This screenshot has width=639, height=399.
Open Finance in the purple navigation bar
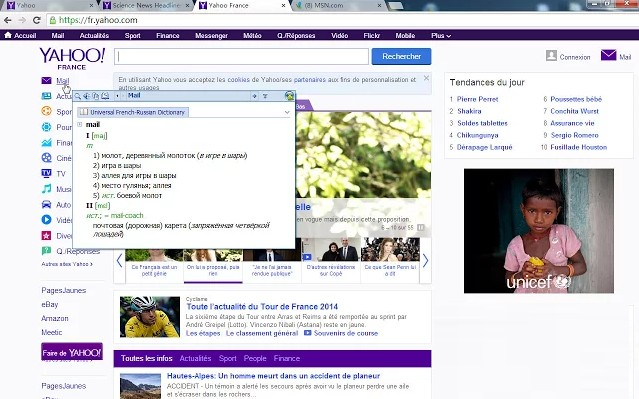[x=168, y=35]
